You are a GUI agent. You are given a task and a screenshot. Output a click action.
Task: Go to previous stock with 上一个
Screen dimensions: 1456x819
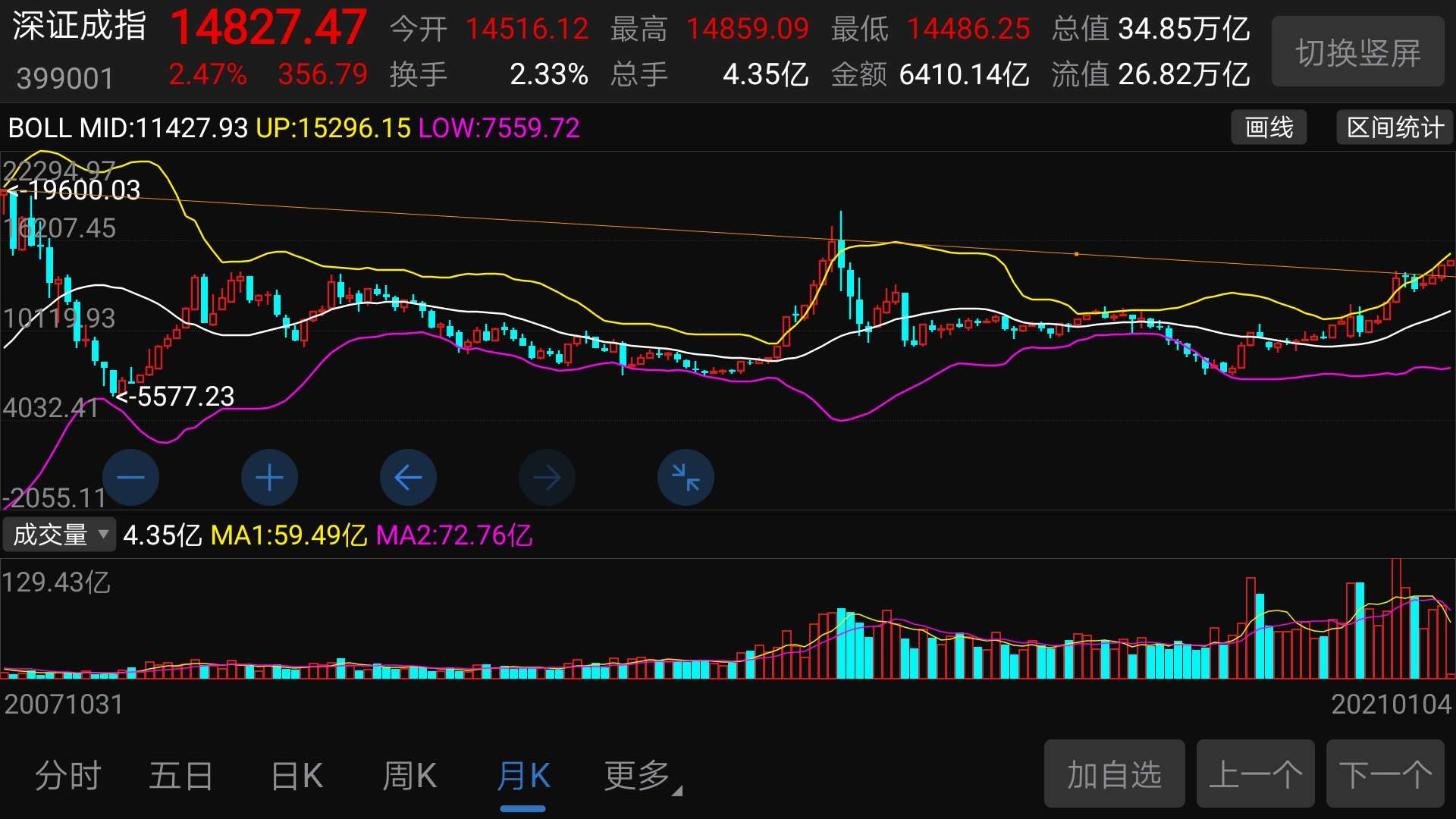pyautogui.click(x=1255, y=774)
